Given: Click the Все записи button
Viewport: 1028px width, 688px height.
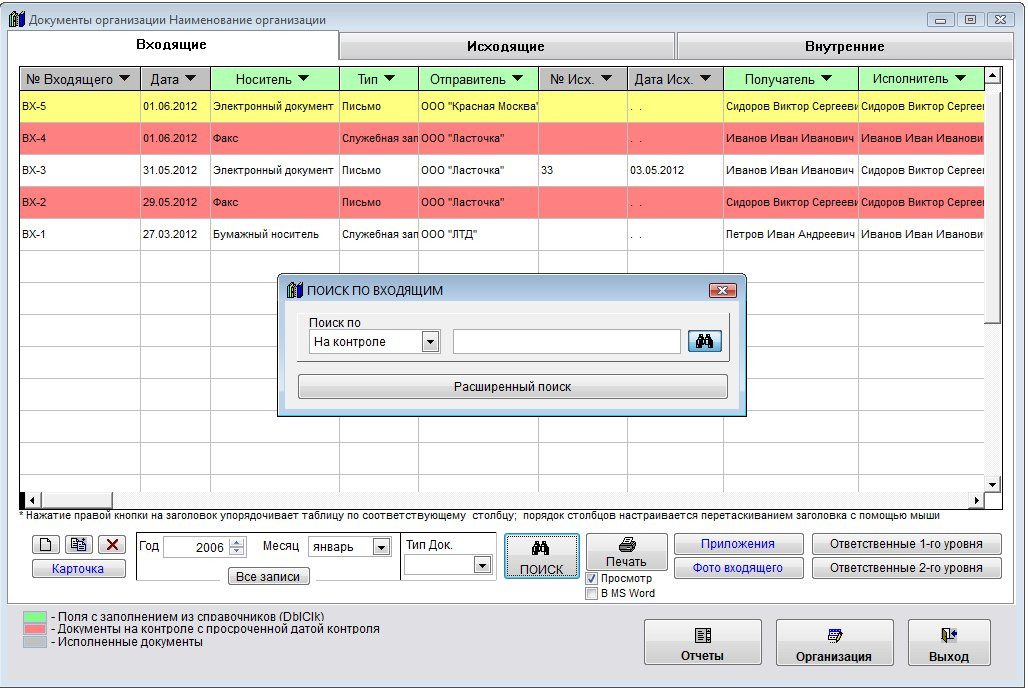Looking at the screenshot, I should tap(269, 576).
